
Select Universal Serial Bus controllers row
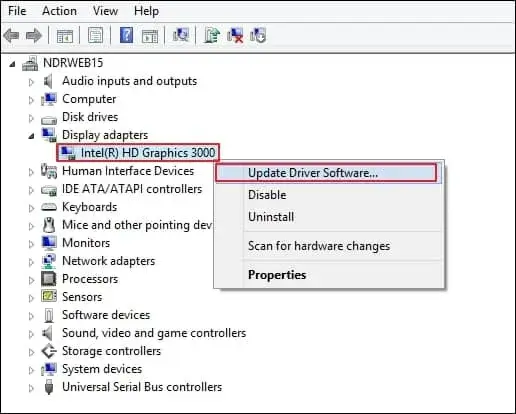[x=142, y=387]
